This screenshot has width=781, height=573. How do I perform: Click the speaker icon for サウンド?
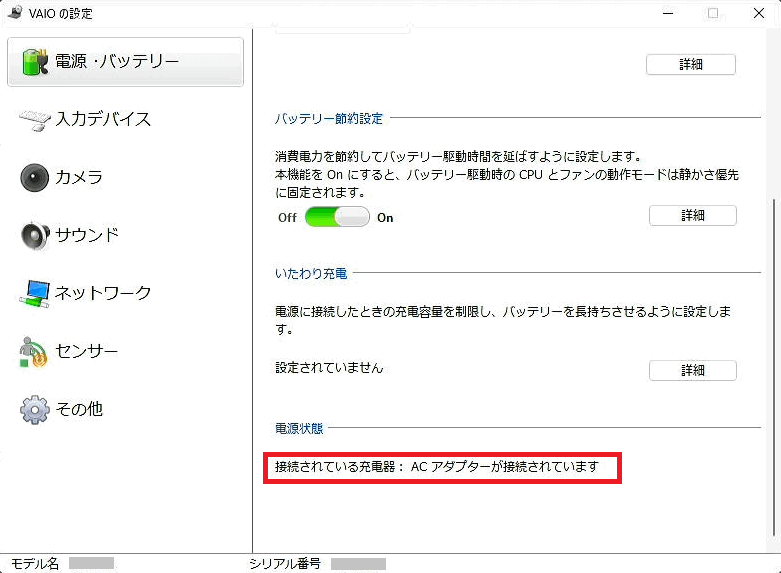click(x=35, y=235)
